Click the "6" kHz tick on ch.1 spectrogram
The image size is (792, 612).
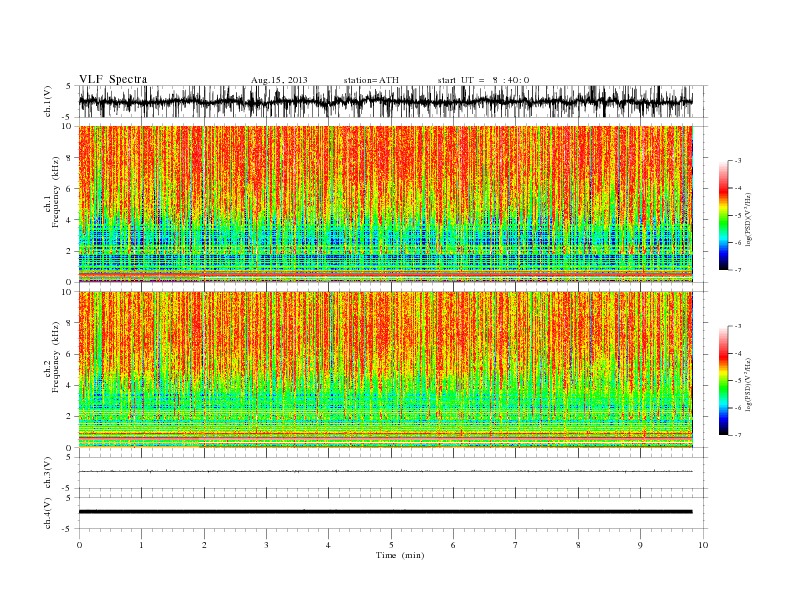(x=70, y=189)
